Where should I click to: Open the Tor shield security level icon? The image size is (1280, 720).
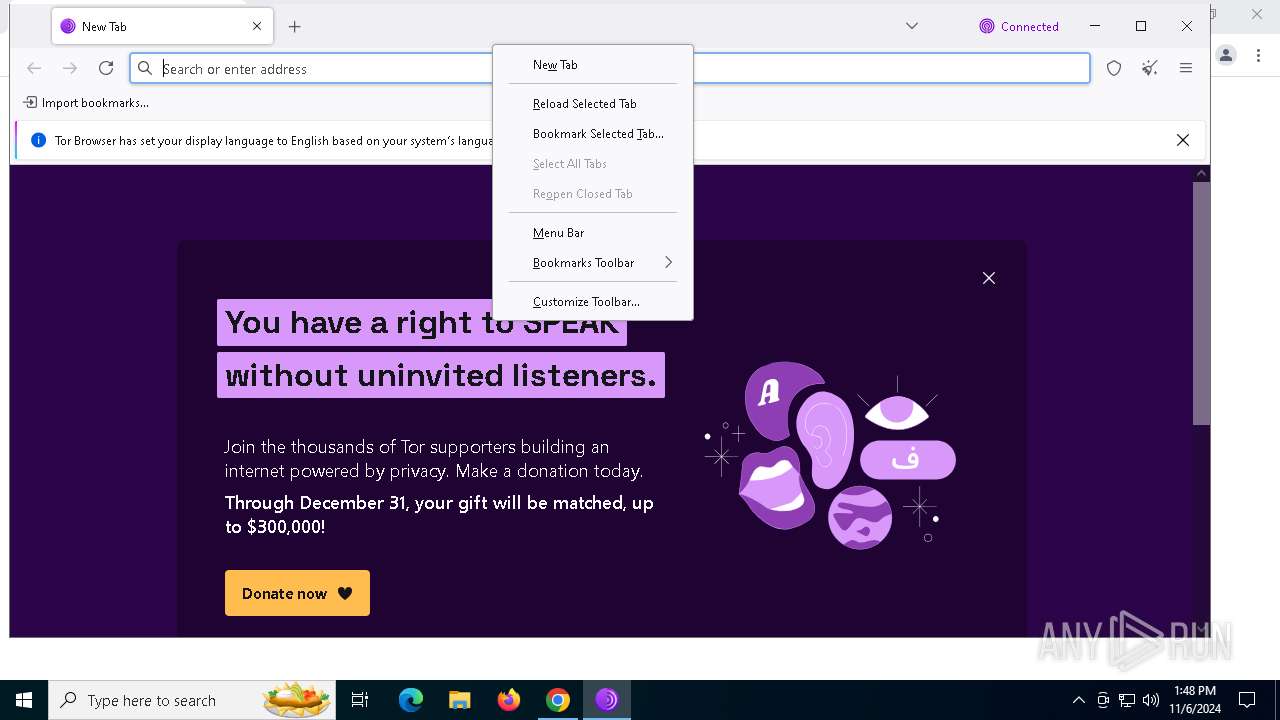1114,68
